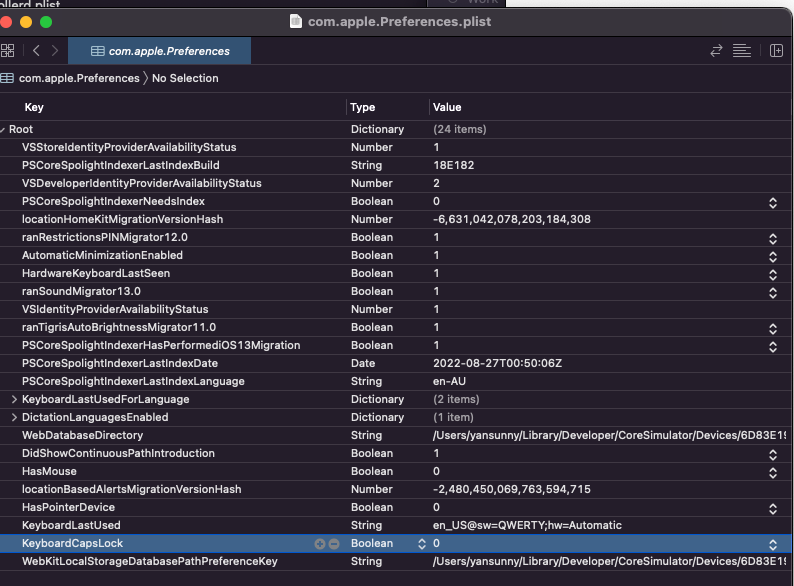Select the KeyboardLastUsed key

click(71, 525)
